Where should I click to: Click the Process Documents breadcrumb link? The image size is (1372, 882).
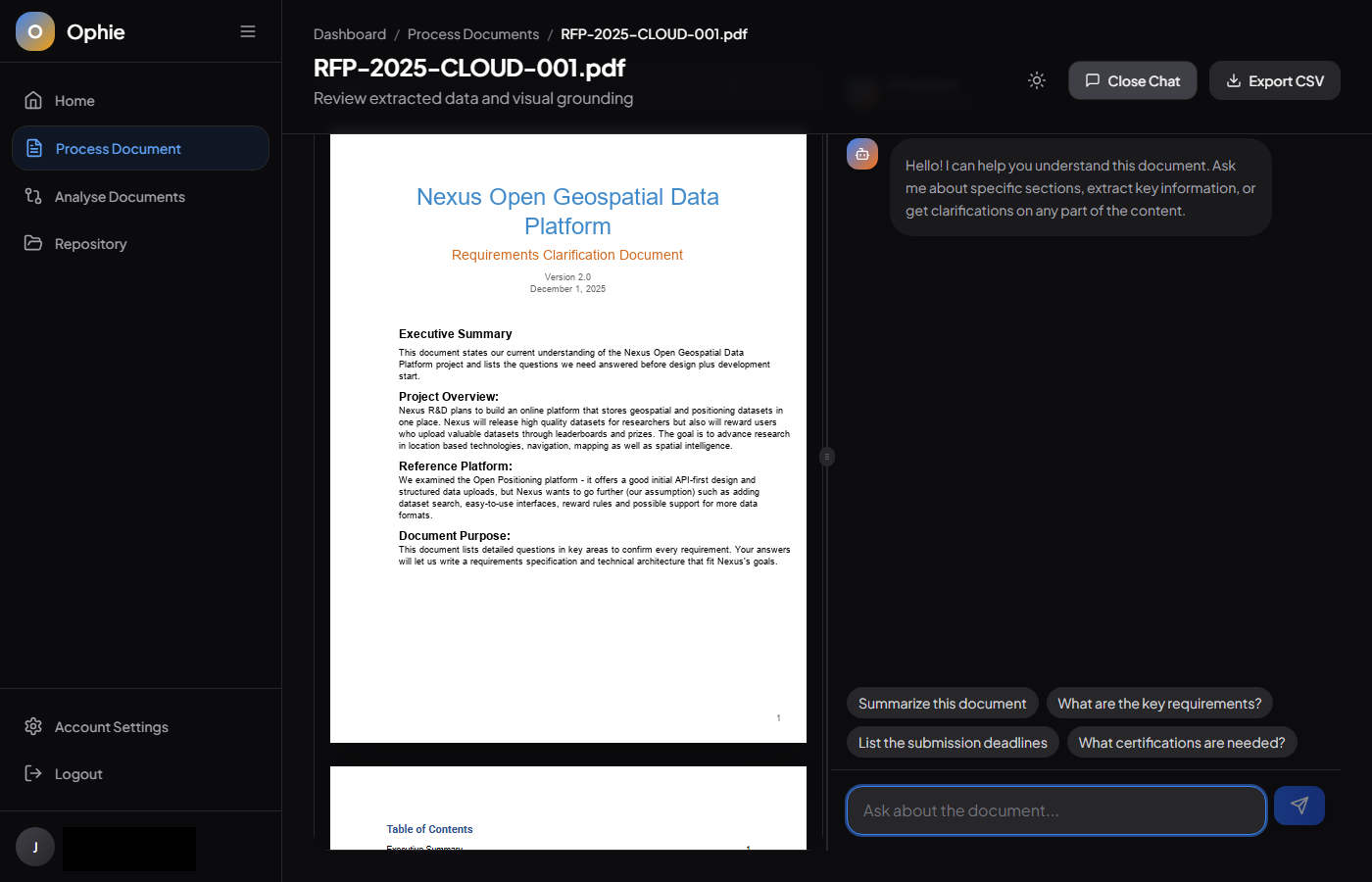pos(473,33)
